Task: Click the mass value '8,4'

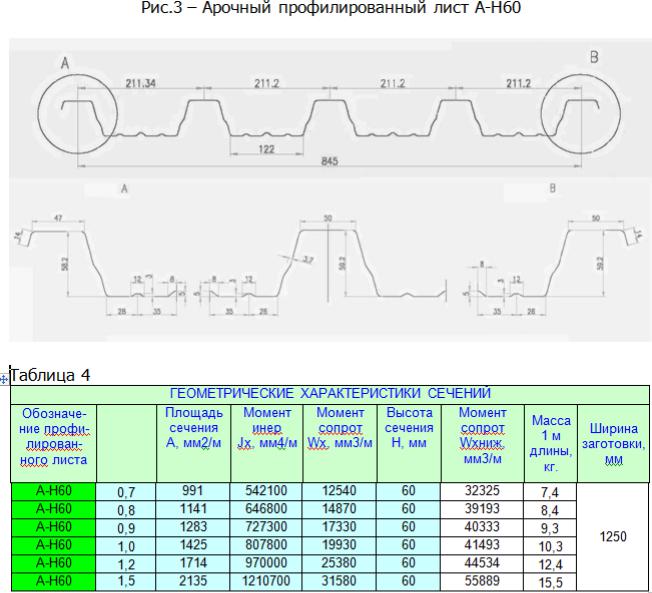Action: pyautogui.click(x=550, y=511)
